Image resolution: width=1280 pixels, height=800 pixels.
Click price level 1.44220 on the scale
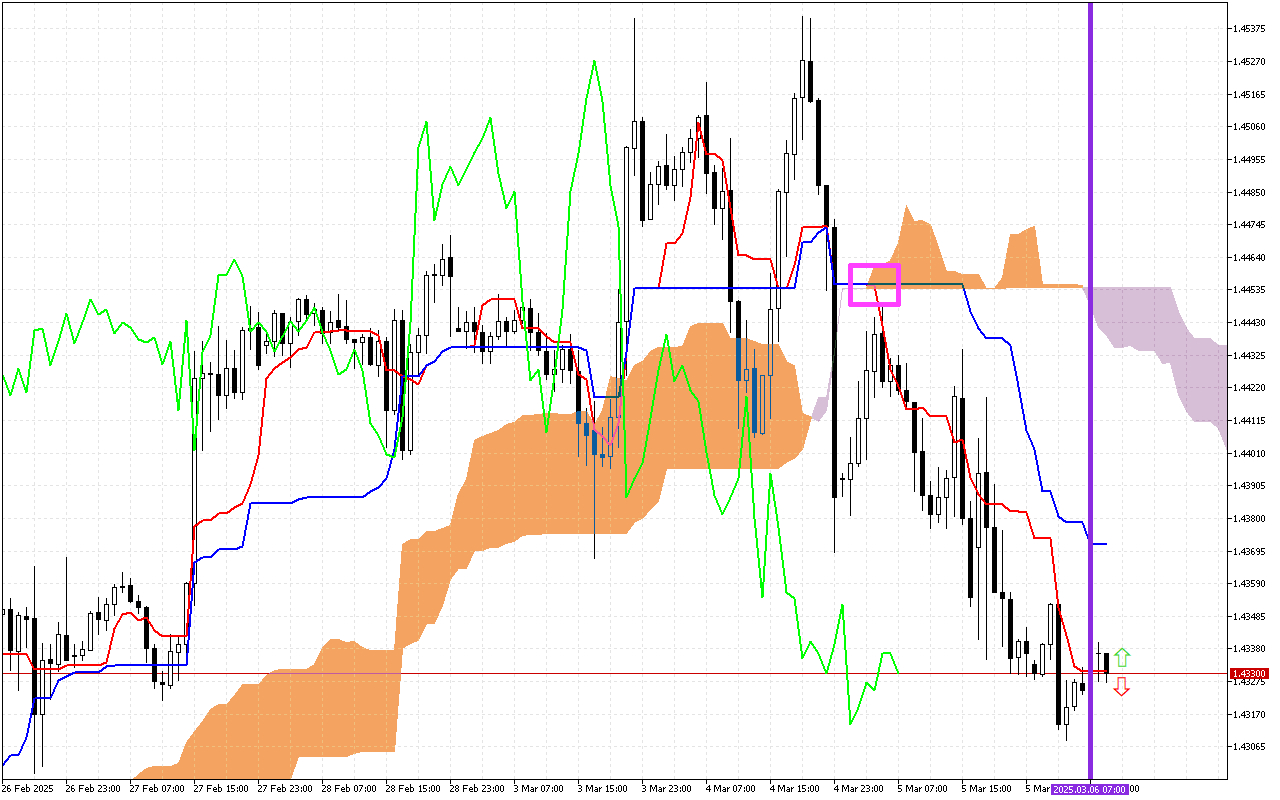point(1249,388)
